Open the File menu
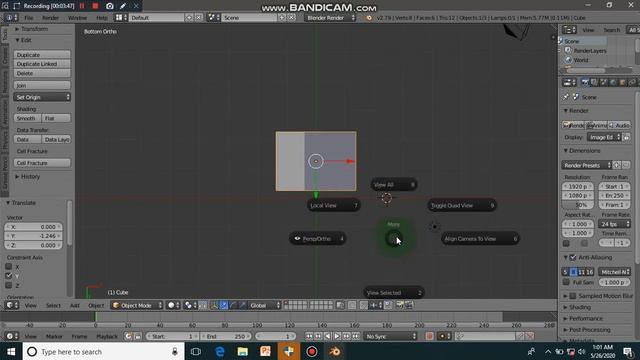 [x=29, y=18]
